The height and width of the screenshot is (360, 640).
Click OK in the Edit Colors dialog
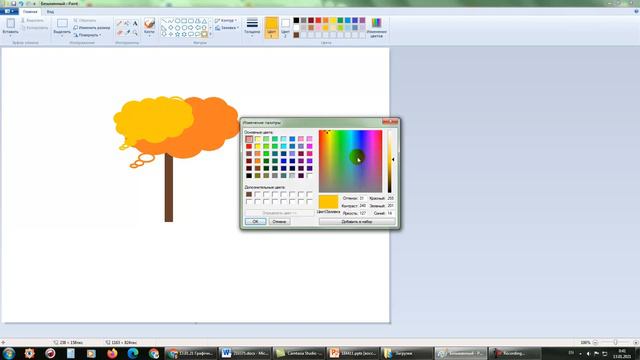256,222
